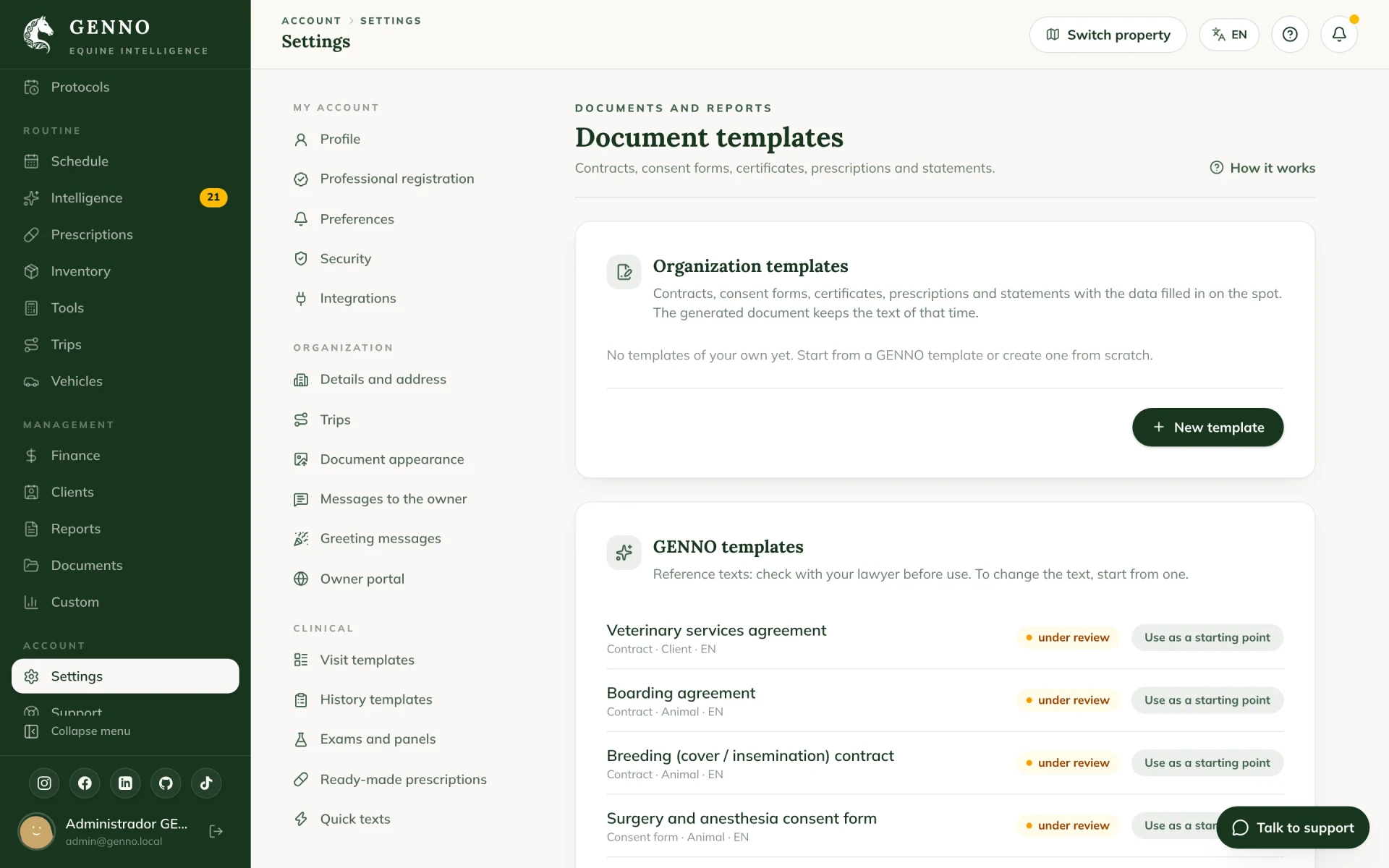Open the EN language selector
1389x868 pixels.
click(1229, 35)
